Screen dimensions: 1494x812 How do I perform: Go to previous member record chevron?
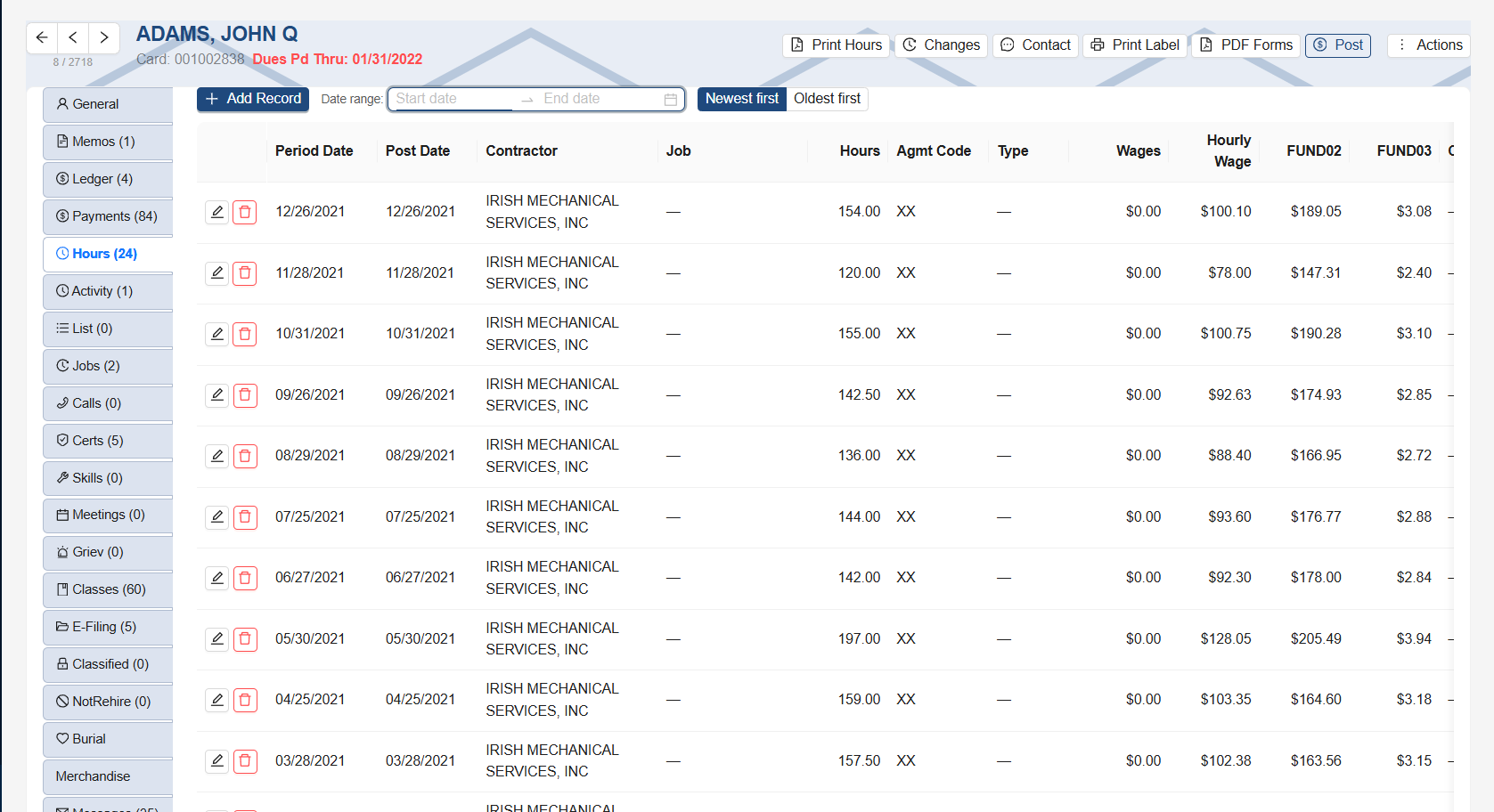pos(73,37)
